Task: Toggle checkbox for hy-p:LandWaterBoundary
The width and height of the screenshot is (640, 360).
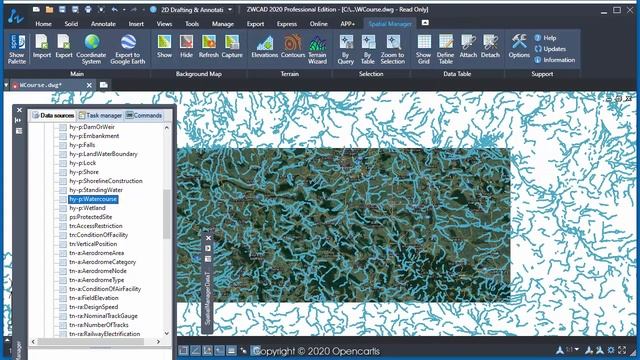Action: pyautogui.click(x=63, y=154)
